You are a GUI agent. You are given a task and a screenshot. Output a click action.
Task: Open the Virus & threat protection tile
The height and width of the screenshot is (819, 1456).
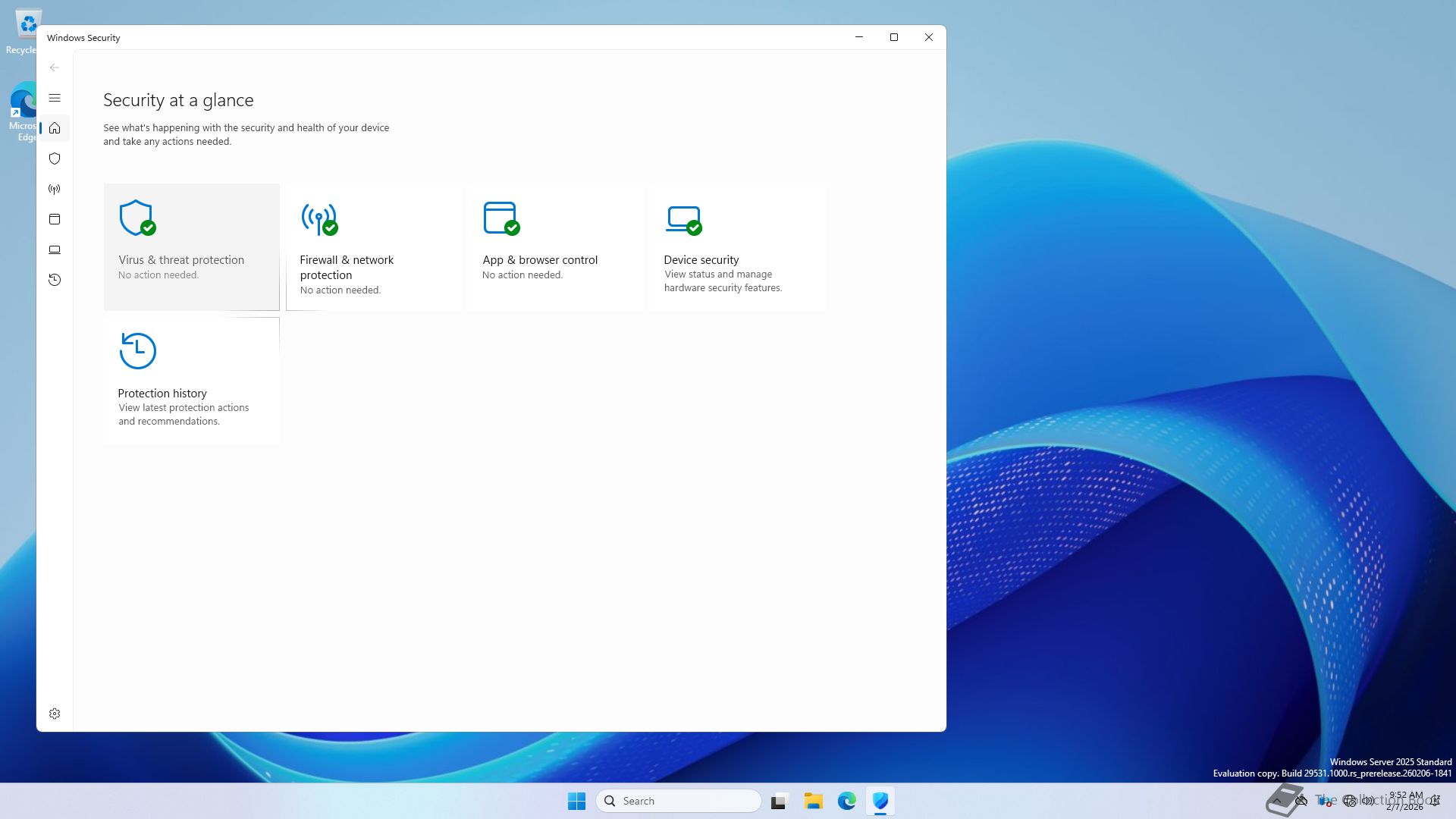point(191,246)
